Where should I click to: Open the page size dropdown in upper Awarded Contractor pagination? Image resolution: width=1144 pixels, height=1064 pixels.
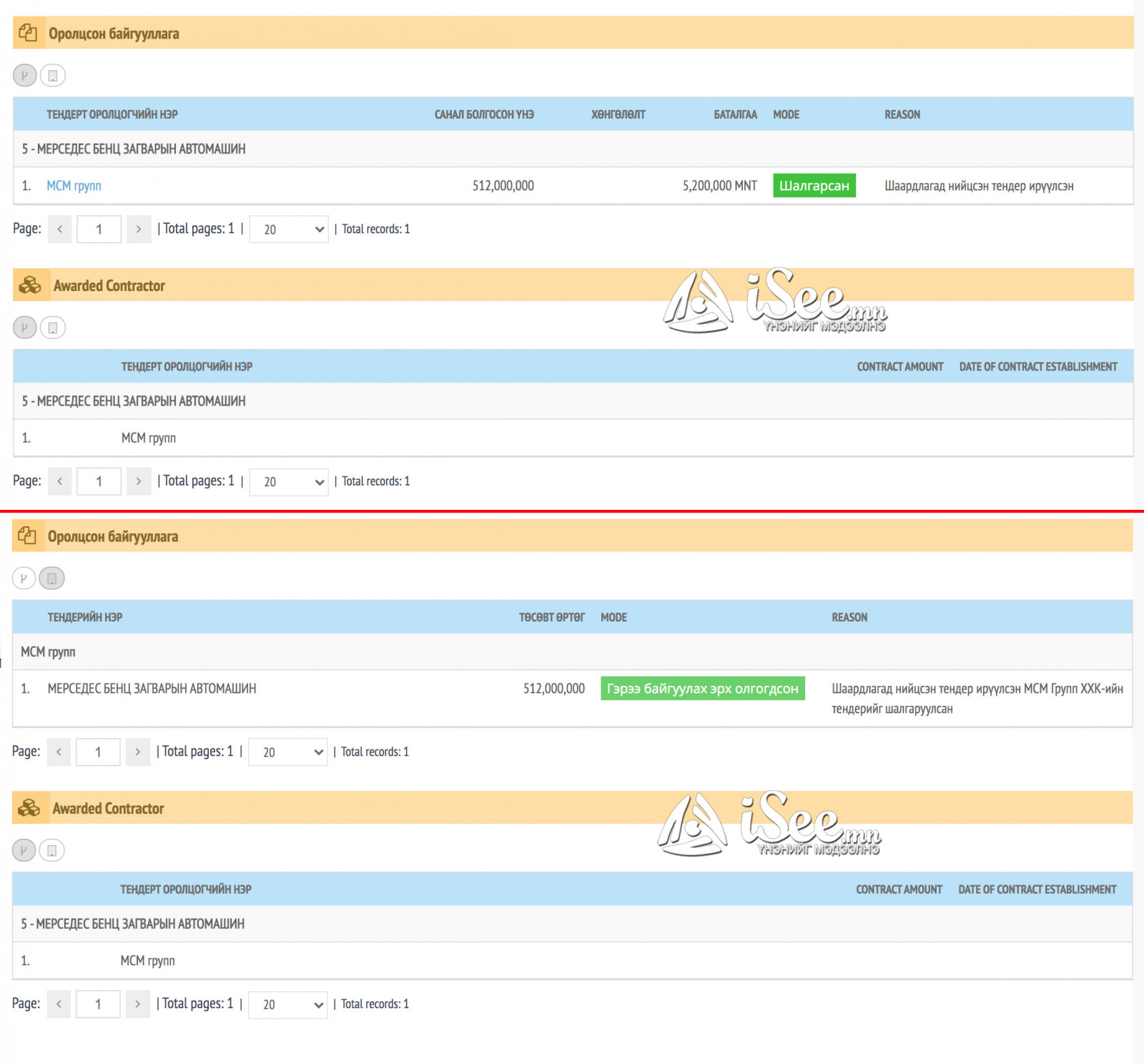[x=289, y=481]
